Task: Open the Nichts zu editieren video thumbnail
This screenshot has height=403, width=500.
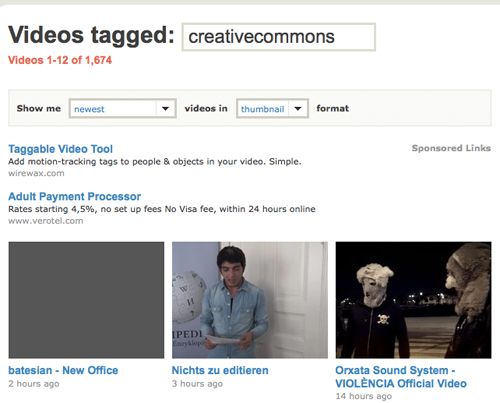Action: [x=250, y=300]
